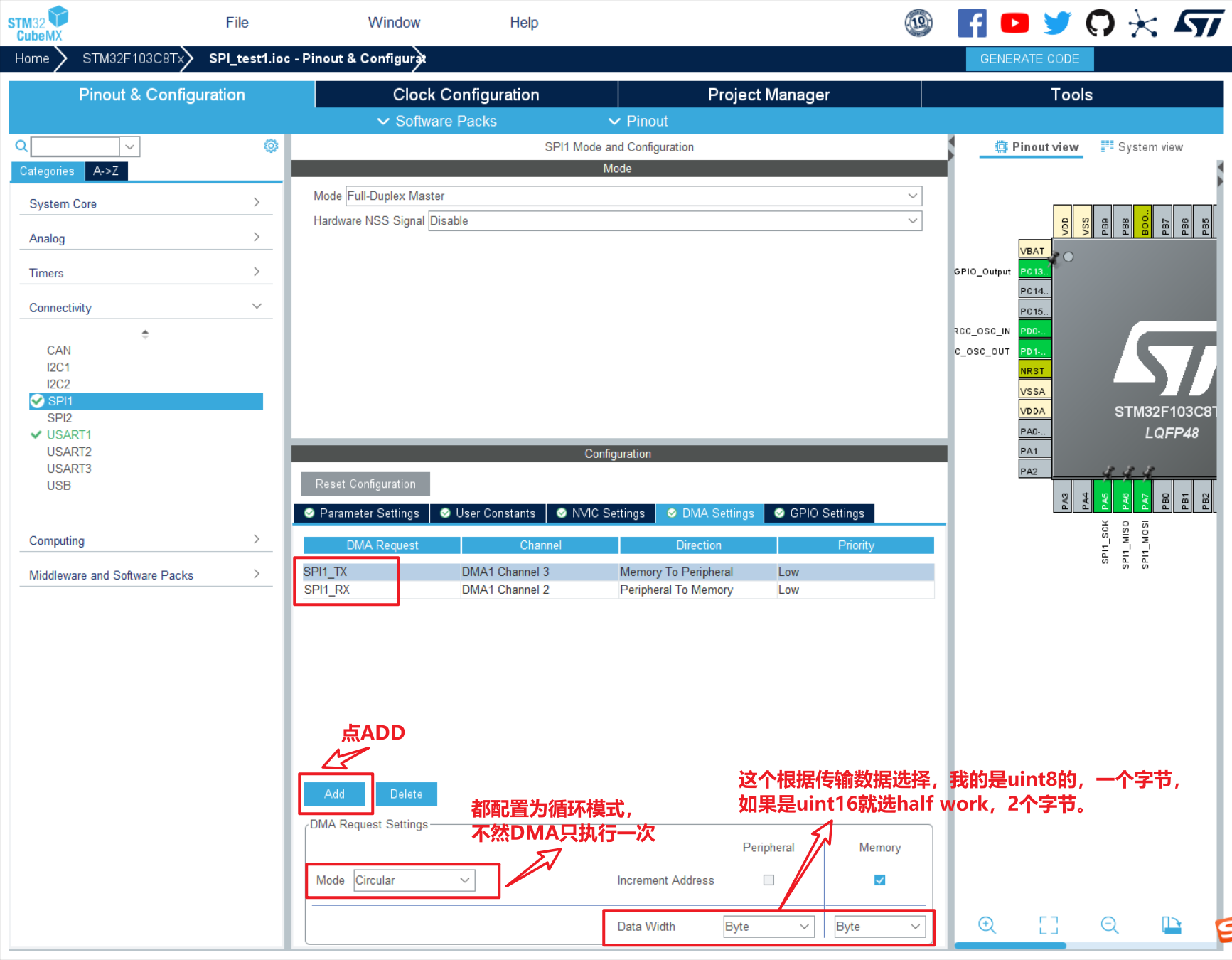Click the peripheral search input field
Viewport: 1232px width, 960px height.
(75, 146)
